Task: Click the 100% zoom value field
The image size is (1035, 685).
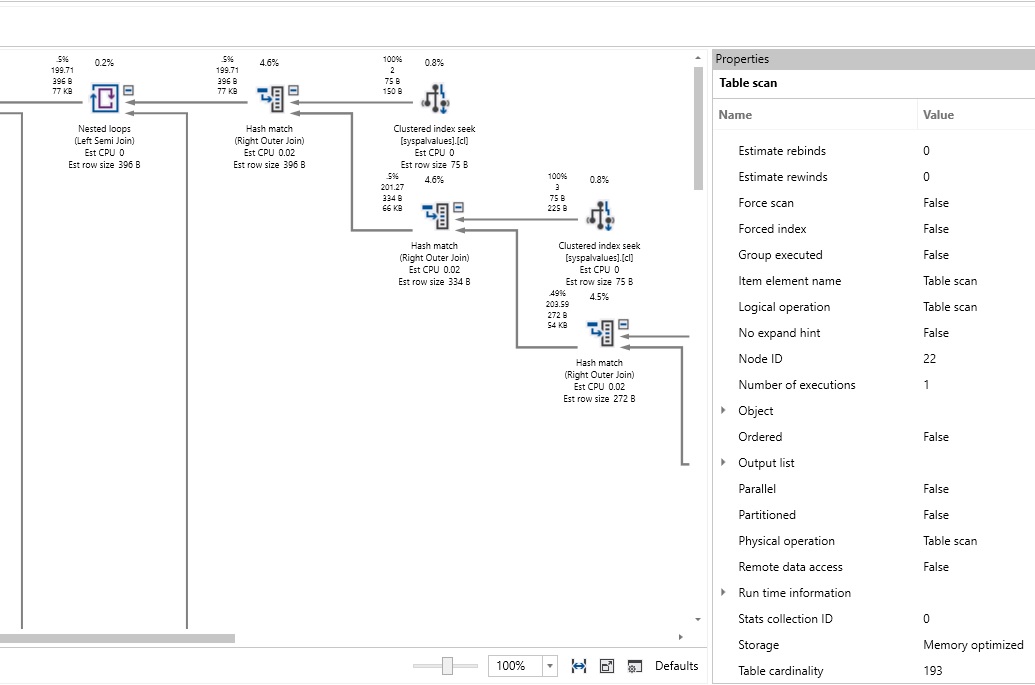Action: click(516, 666)
